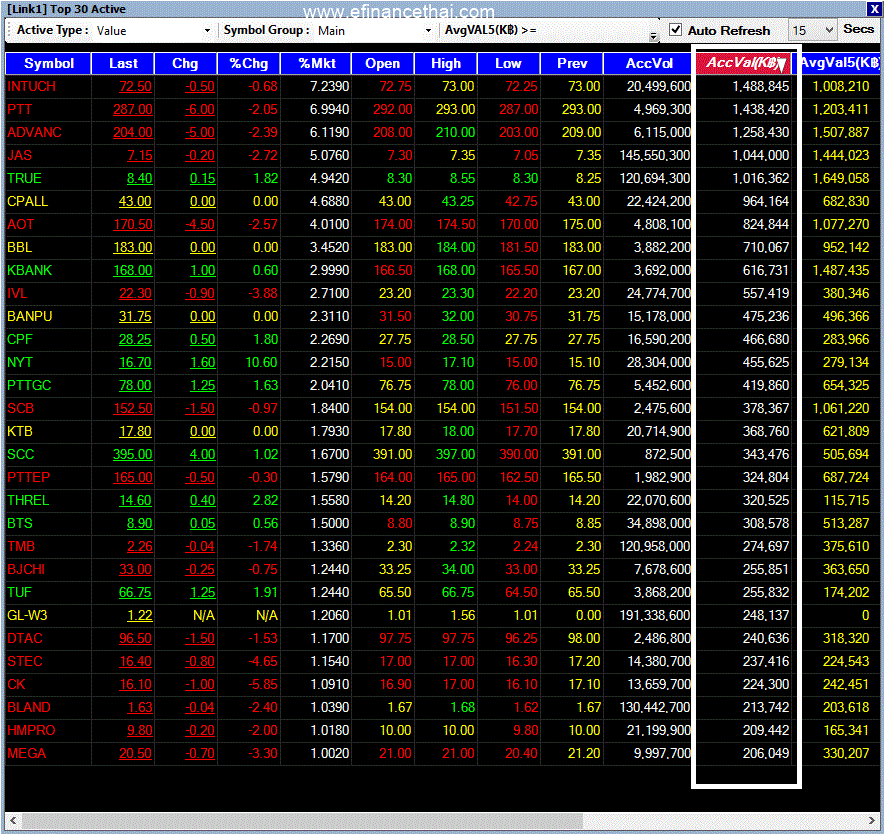Click NYT last price 16.70

coord(135,362)
